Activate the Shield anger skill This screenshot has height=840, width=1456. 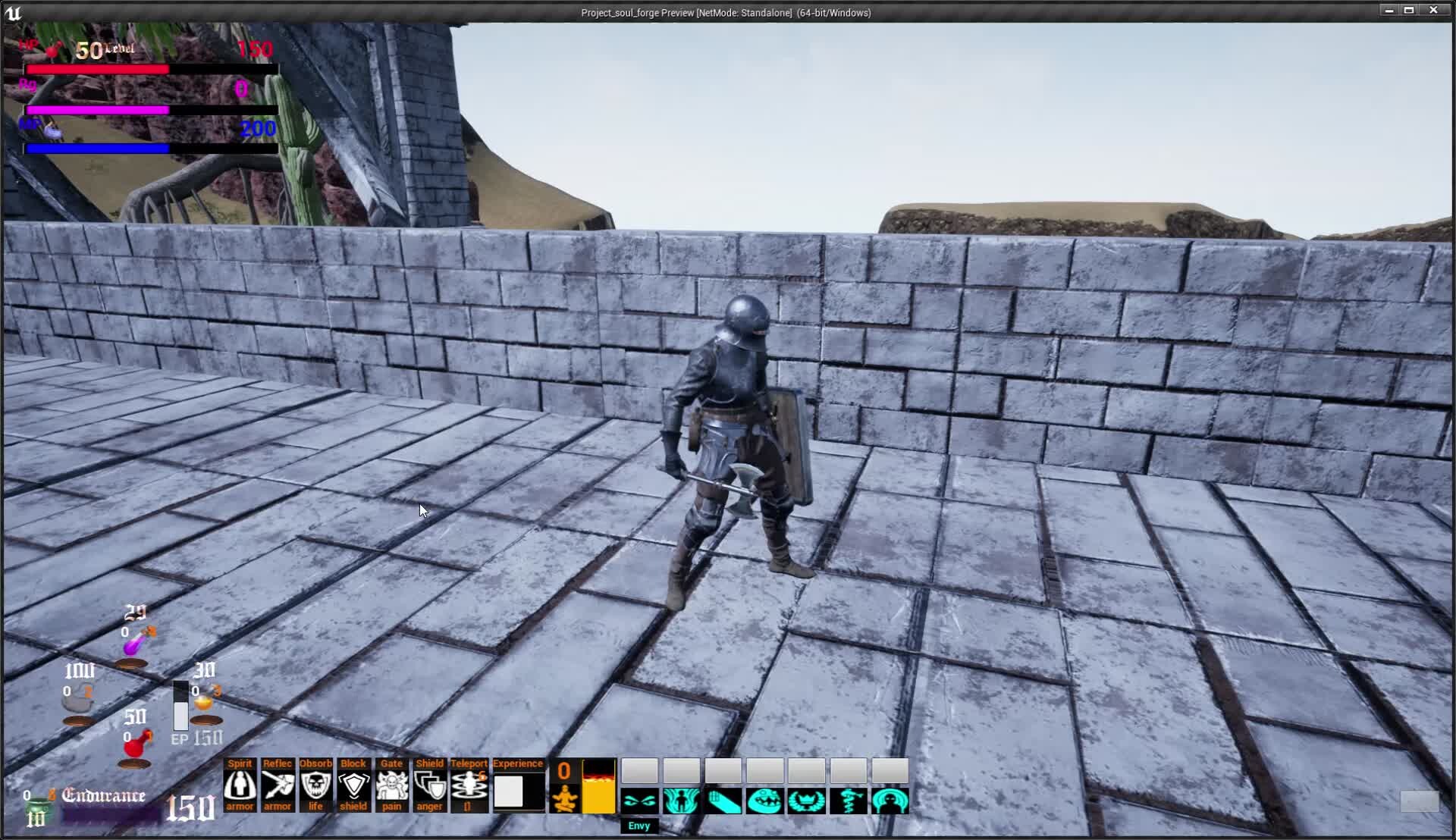click(430, 788)
